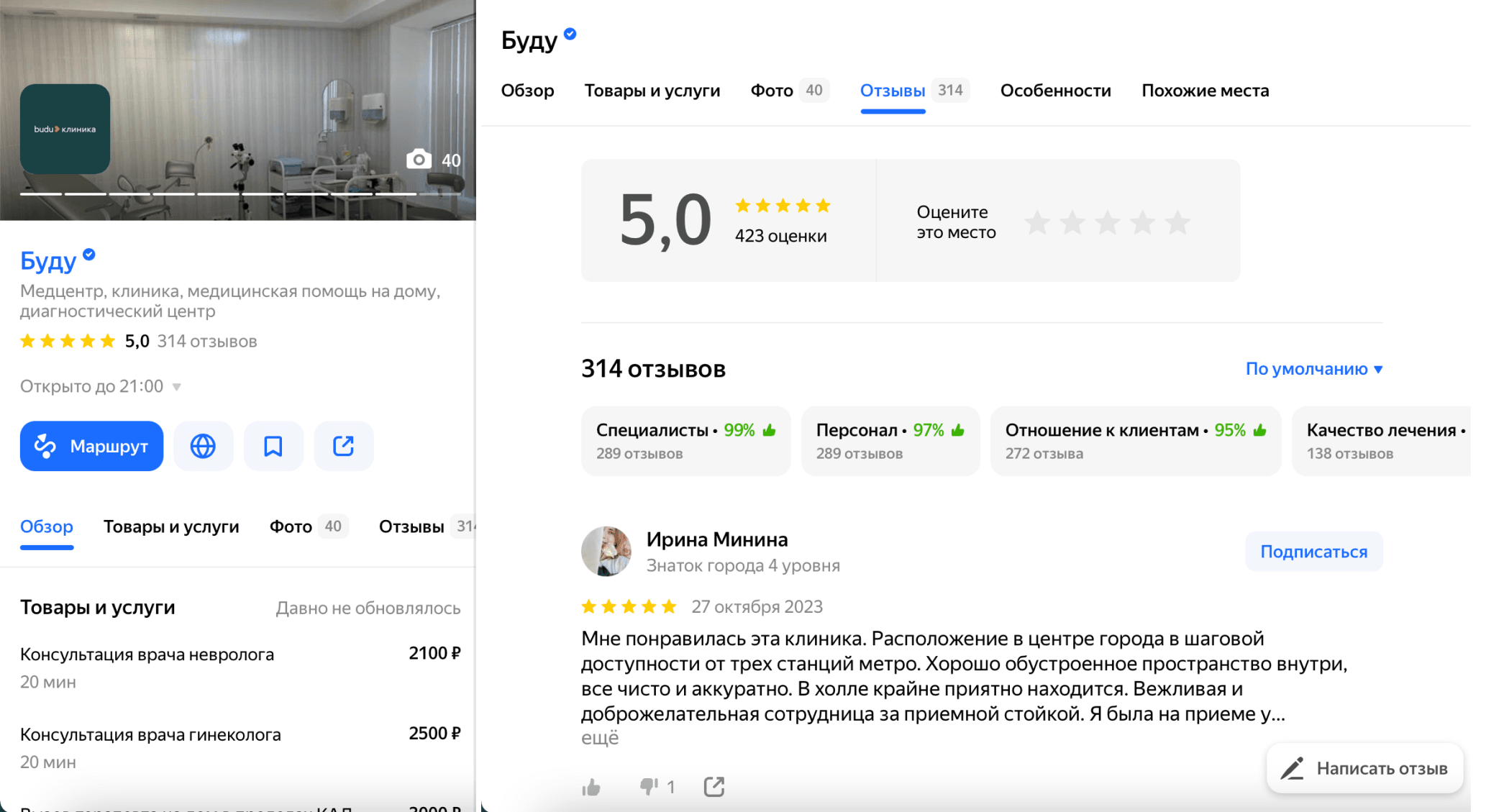The image size is (1486, 812).
Task: Like Ирина Минина's review with thumbs up
Action: (x=591, y=787)
